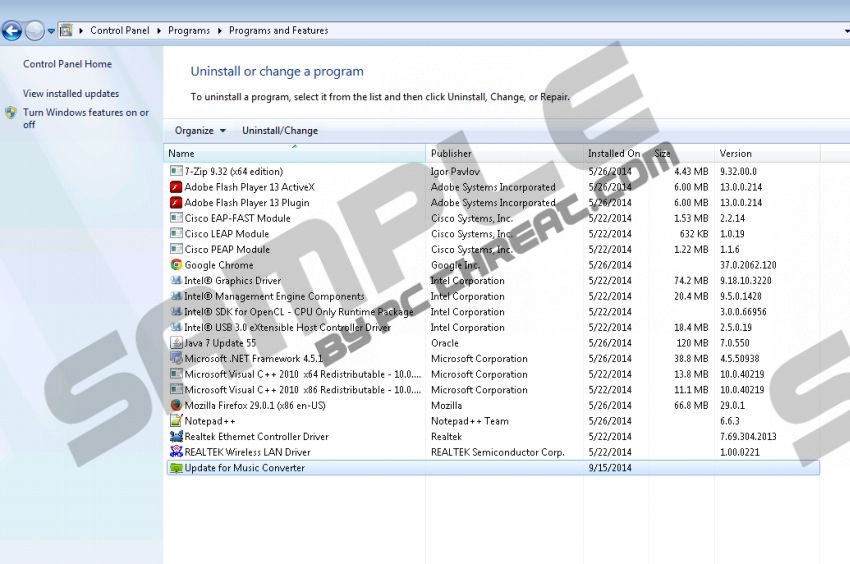Sort programs by Installed On column
The width and height of the screenshot is (850, 564).
point(614,153)
